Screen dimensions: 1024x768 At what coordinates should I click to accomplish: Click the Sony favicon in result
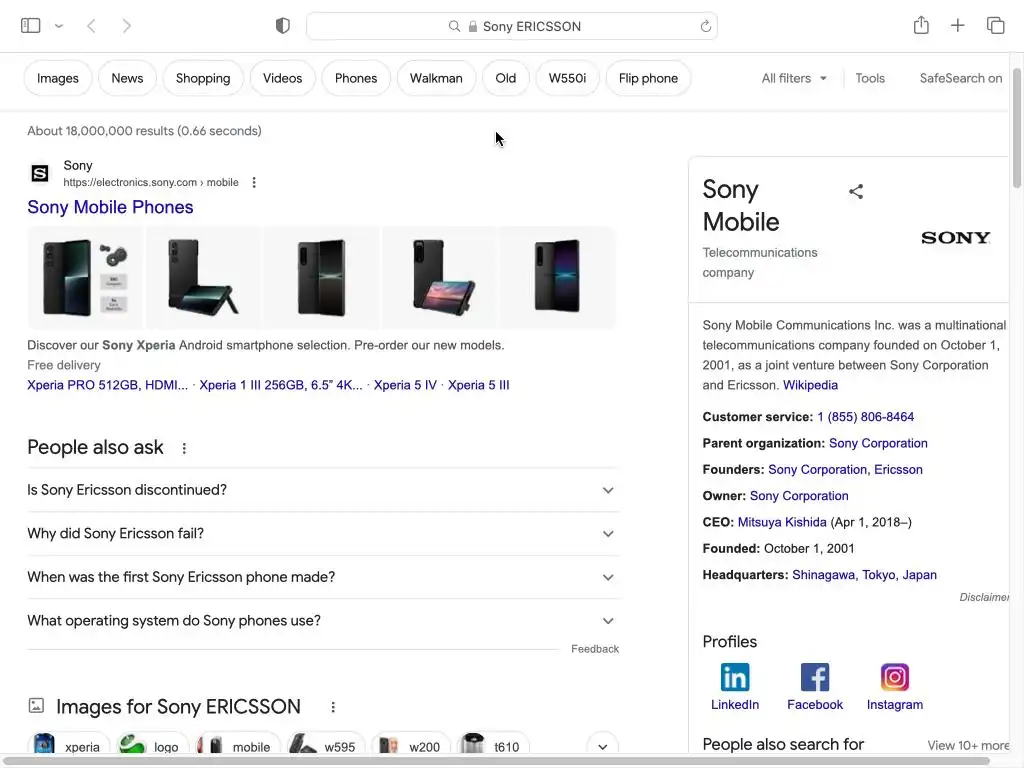click(x=40, y=173)
